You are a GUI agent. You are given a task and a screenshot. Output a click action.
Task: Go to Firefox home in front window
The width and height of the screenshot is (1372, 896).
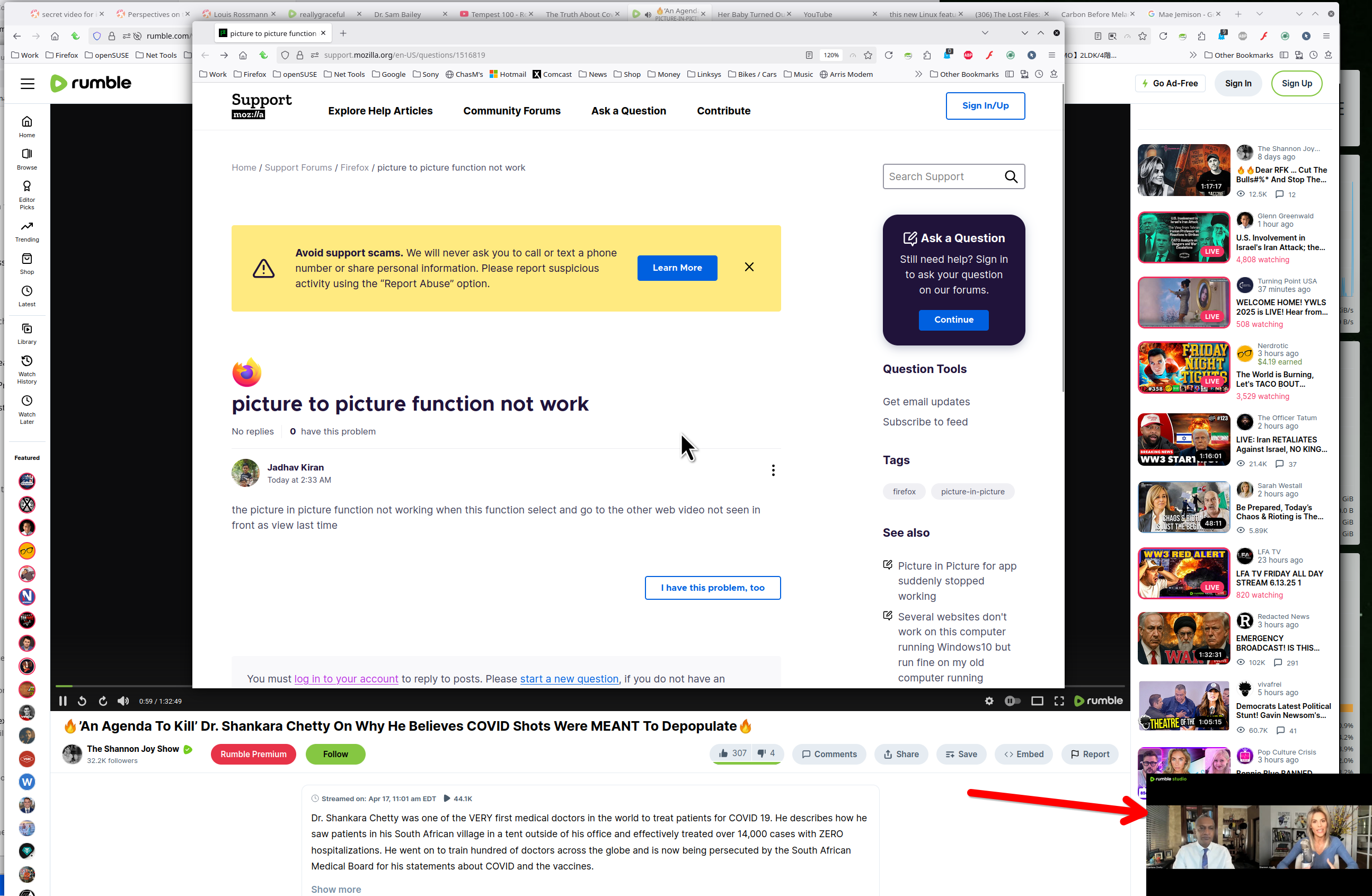click(243, 55)
